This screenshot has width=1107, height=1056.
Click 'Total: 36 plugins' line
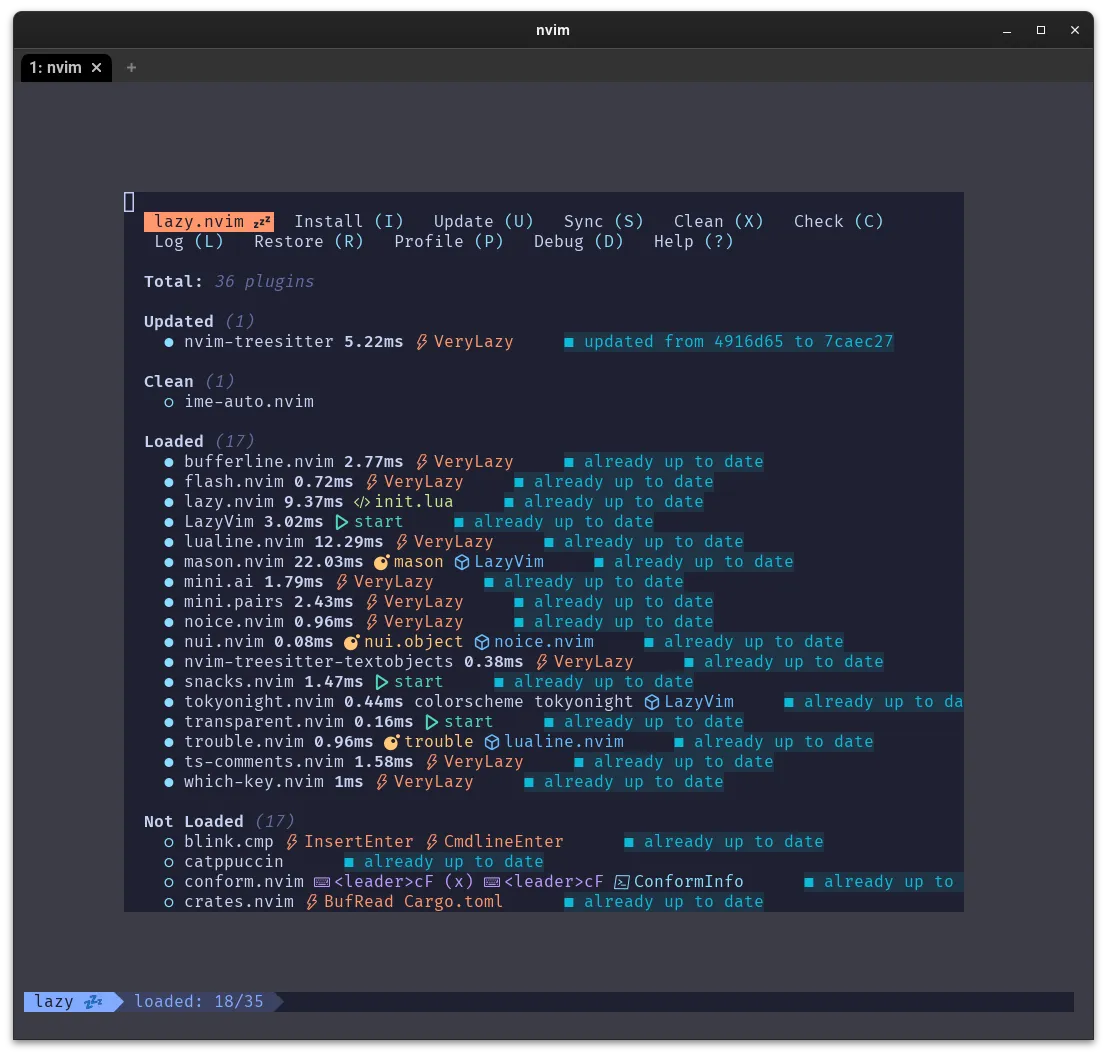[x=229, y=282]
